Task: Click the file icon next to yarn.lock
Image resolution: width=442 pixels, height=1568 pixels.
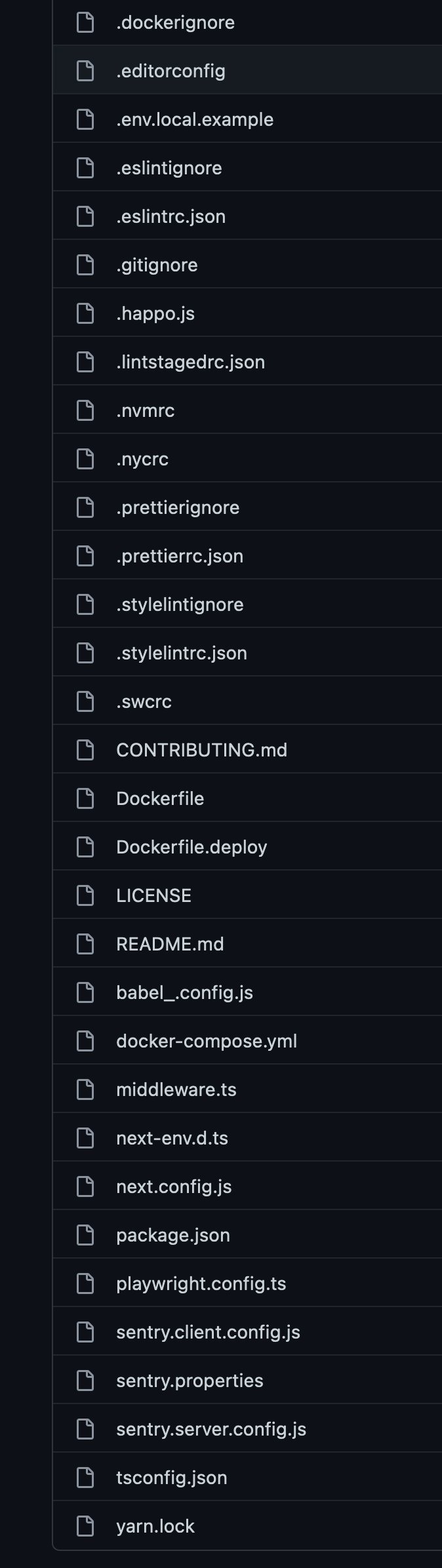Action: click(85, 1526)
